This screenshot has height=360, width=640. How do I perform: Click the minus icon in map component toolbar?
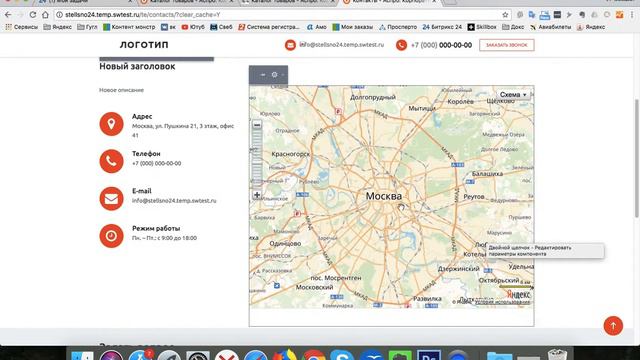tap(262, 75)
